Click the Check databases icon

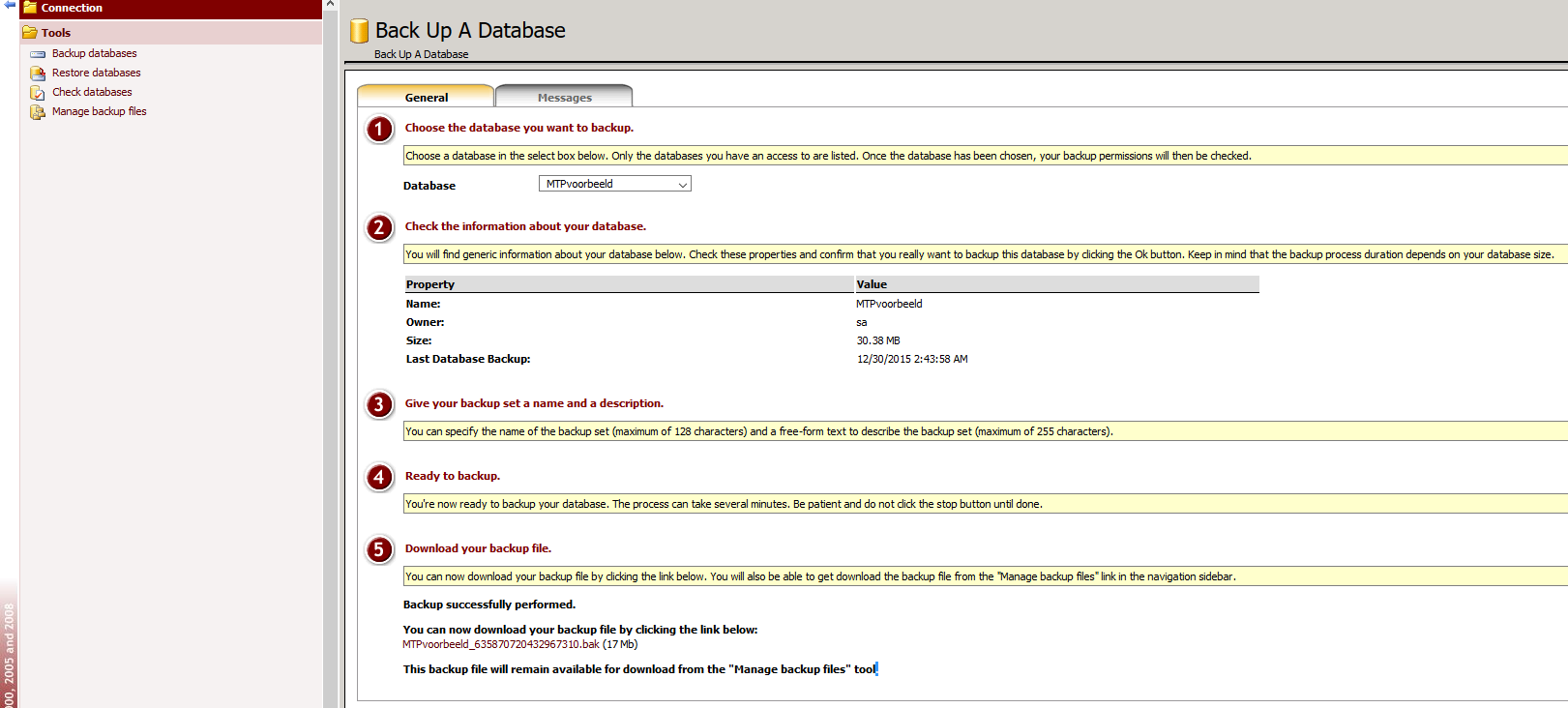[x=38, y=93]
